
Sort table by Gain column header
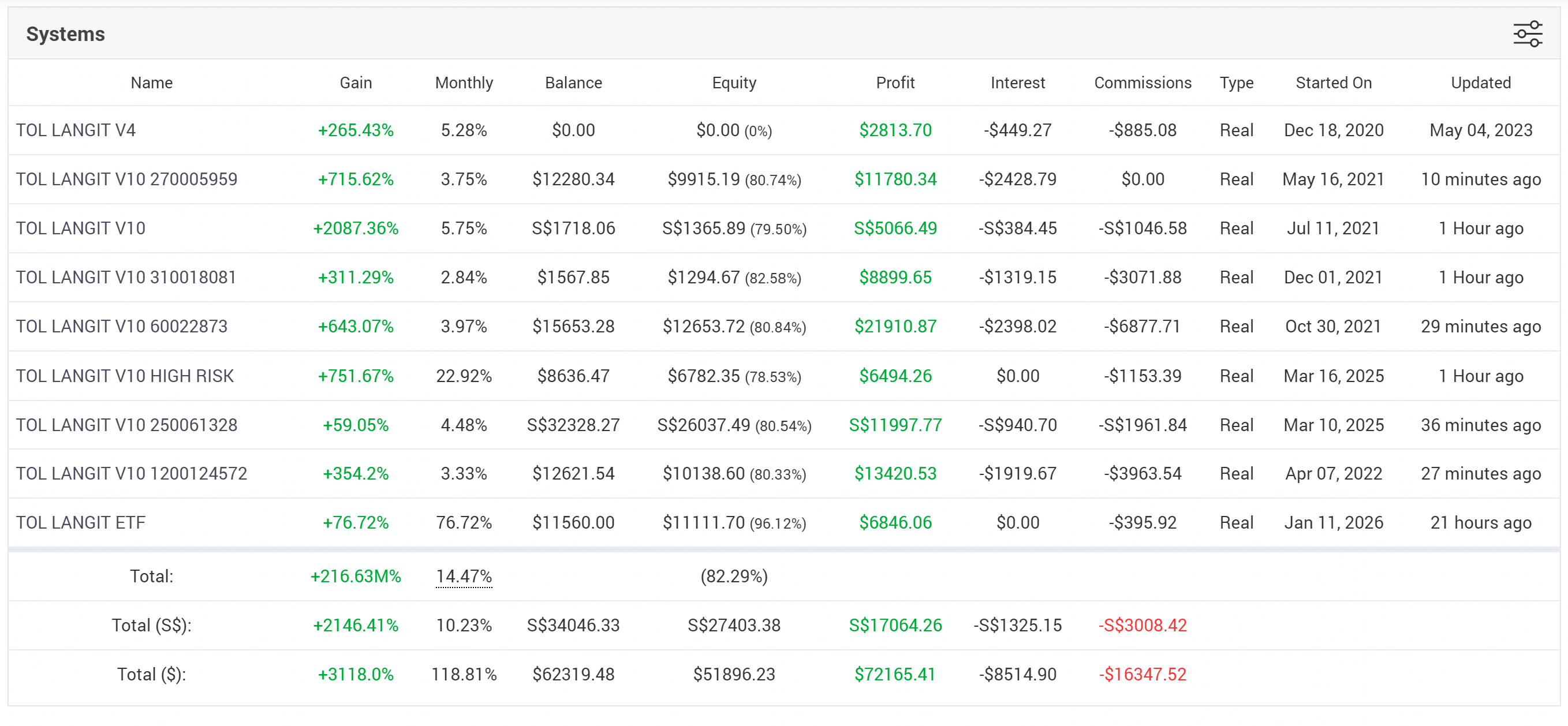click(x=356, y=83)
